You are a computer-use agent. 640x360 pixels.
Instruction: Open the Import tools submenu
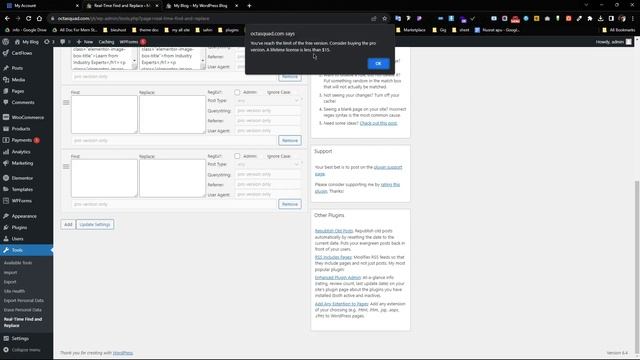(x=11, y=272)
